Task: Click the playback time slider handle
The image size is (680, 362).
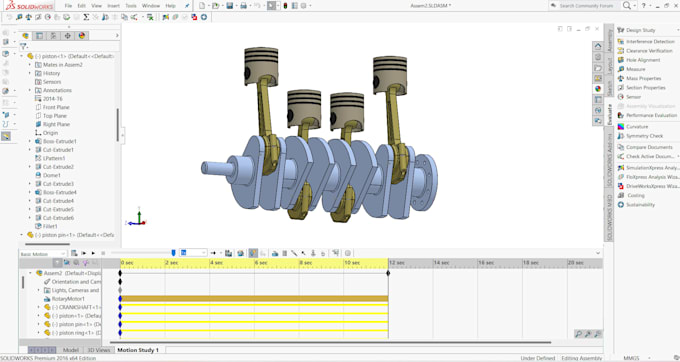Action: tap(173, 253)
